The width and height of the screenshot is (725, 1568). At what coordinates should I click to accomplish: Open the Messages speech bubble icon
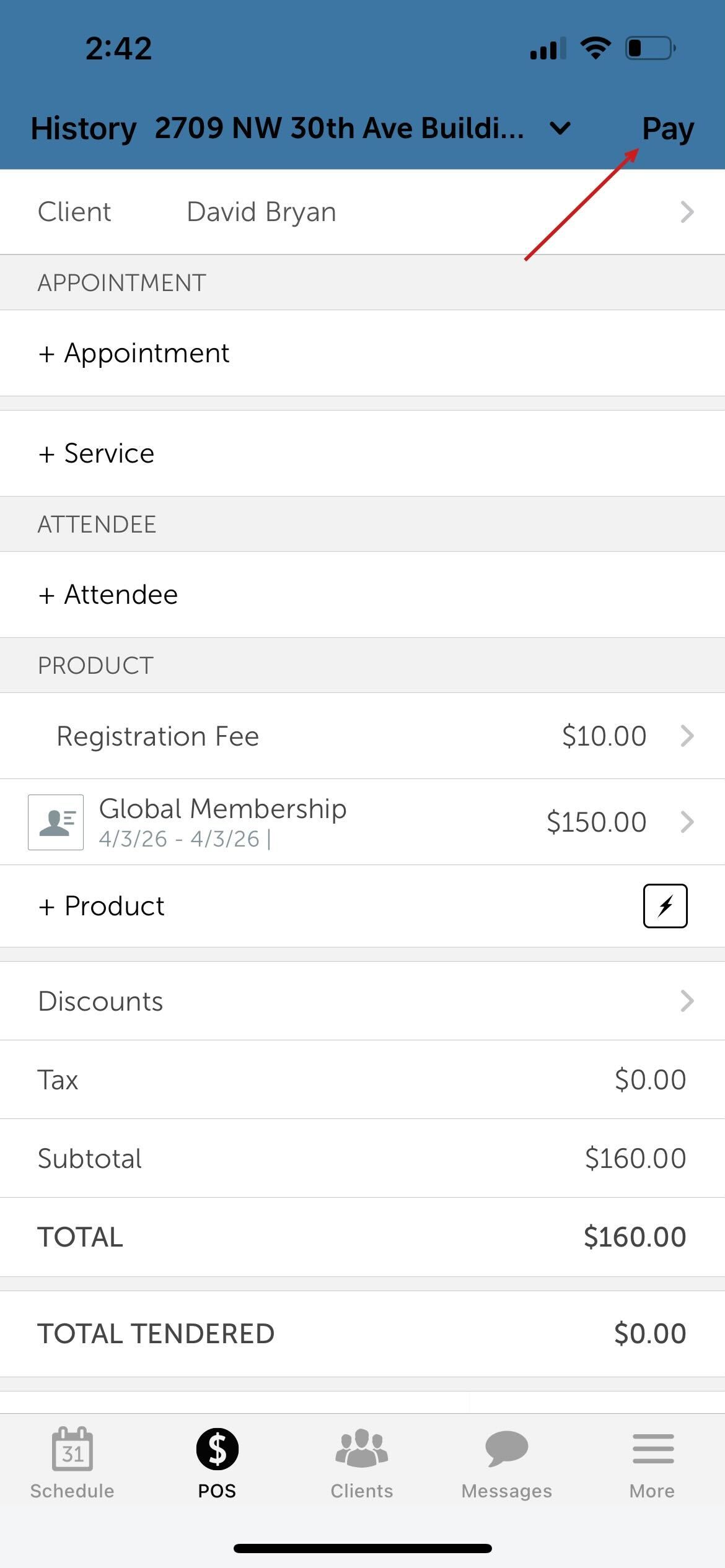tap(506, 1449)
